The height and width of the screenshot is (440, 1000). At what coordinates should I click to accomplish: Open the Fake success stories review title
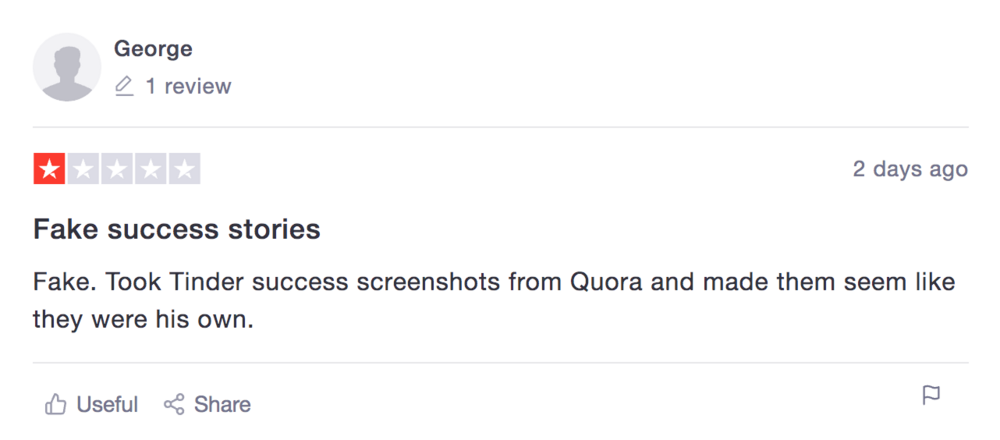point(177,229)
